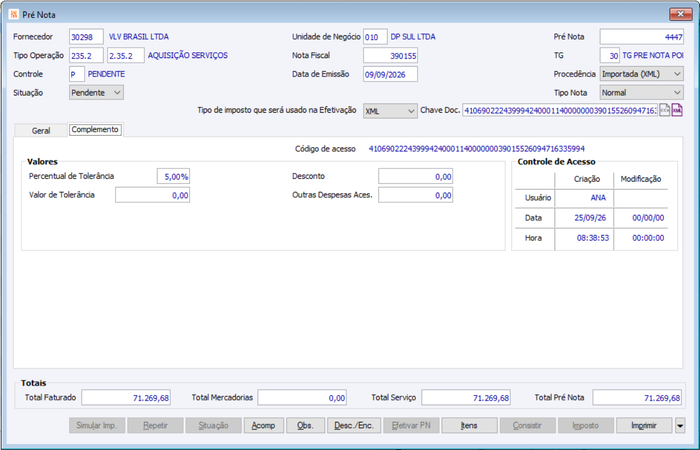Image resolution: width=700 pixels, height=450 pixels.
Task: Switch to the Geral tab
Action: click(x=41, y=130)
